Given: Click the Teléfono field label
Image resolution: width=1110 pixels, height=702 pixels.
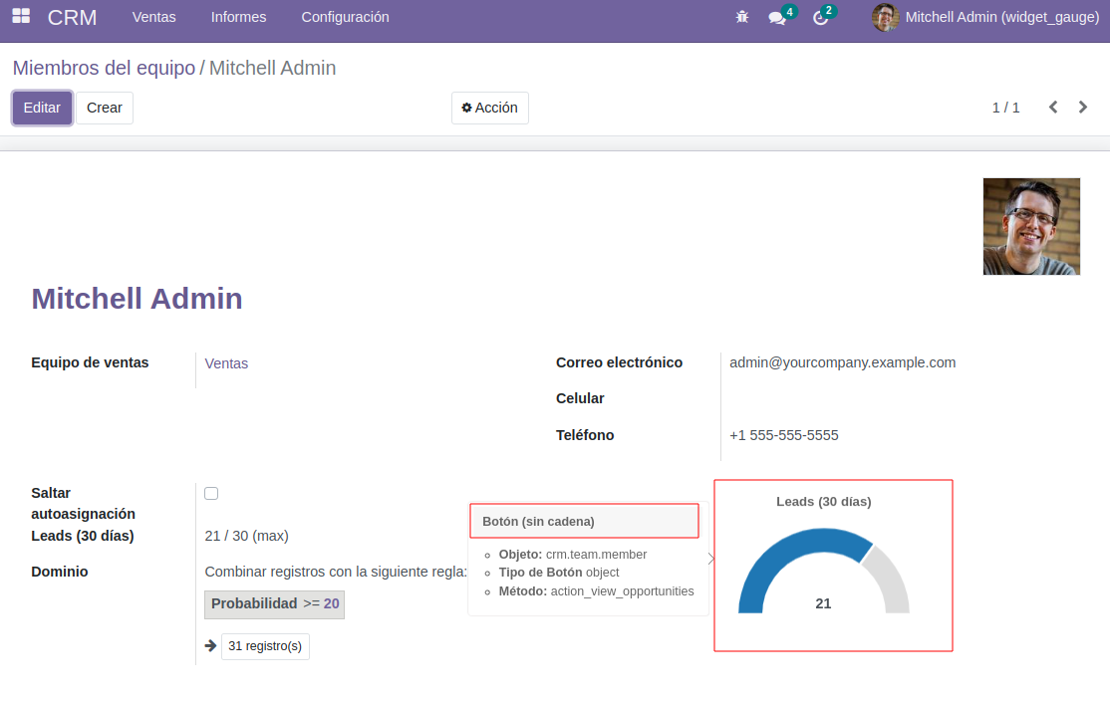Looking at the screenshot, I should [x=585, y=435].
